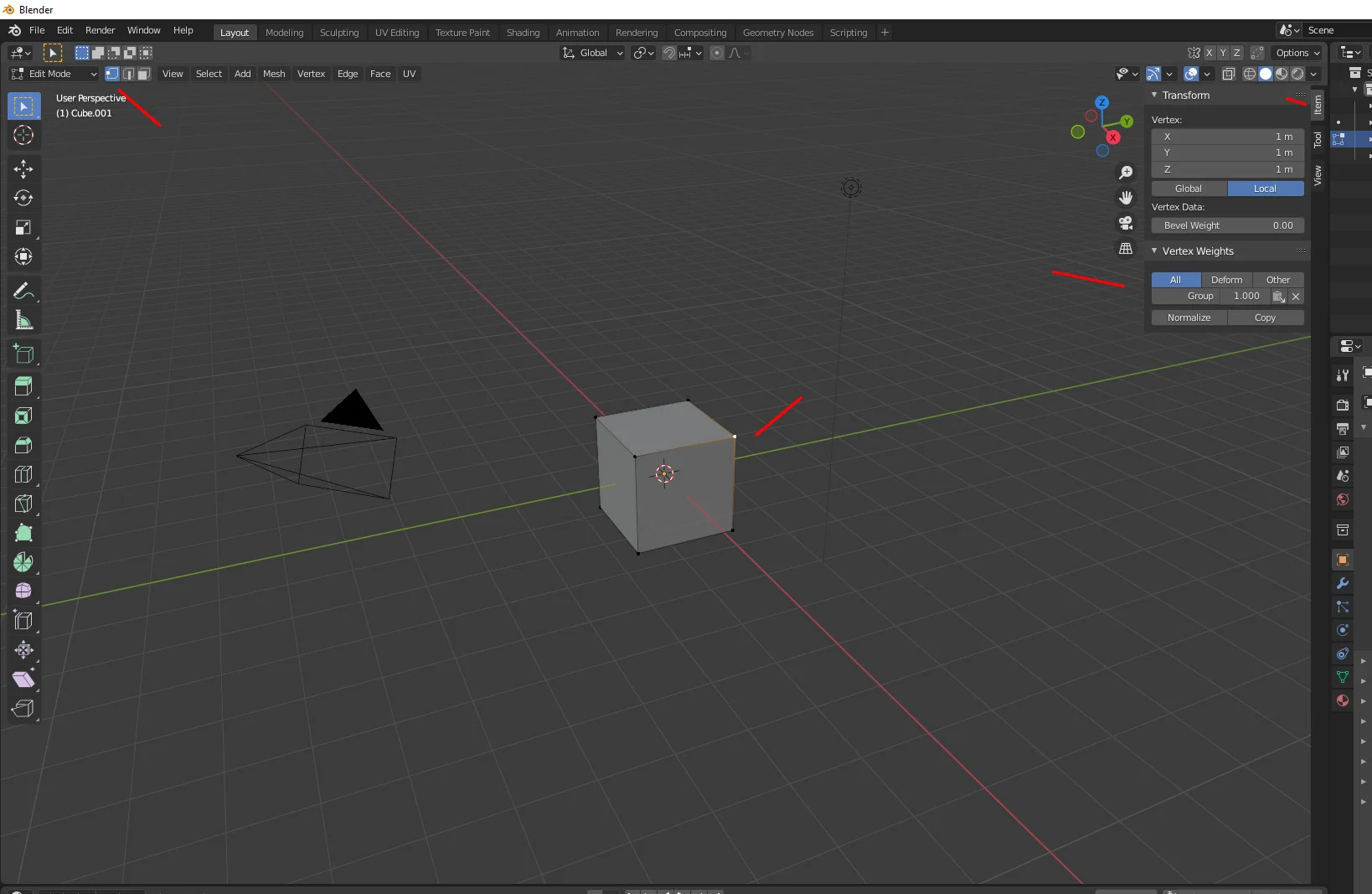Viewport: 1372px width, 894px height.
Task: Open Render properties tab
Action: coord(1343,405)
